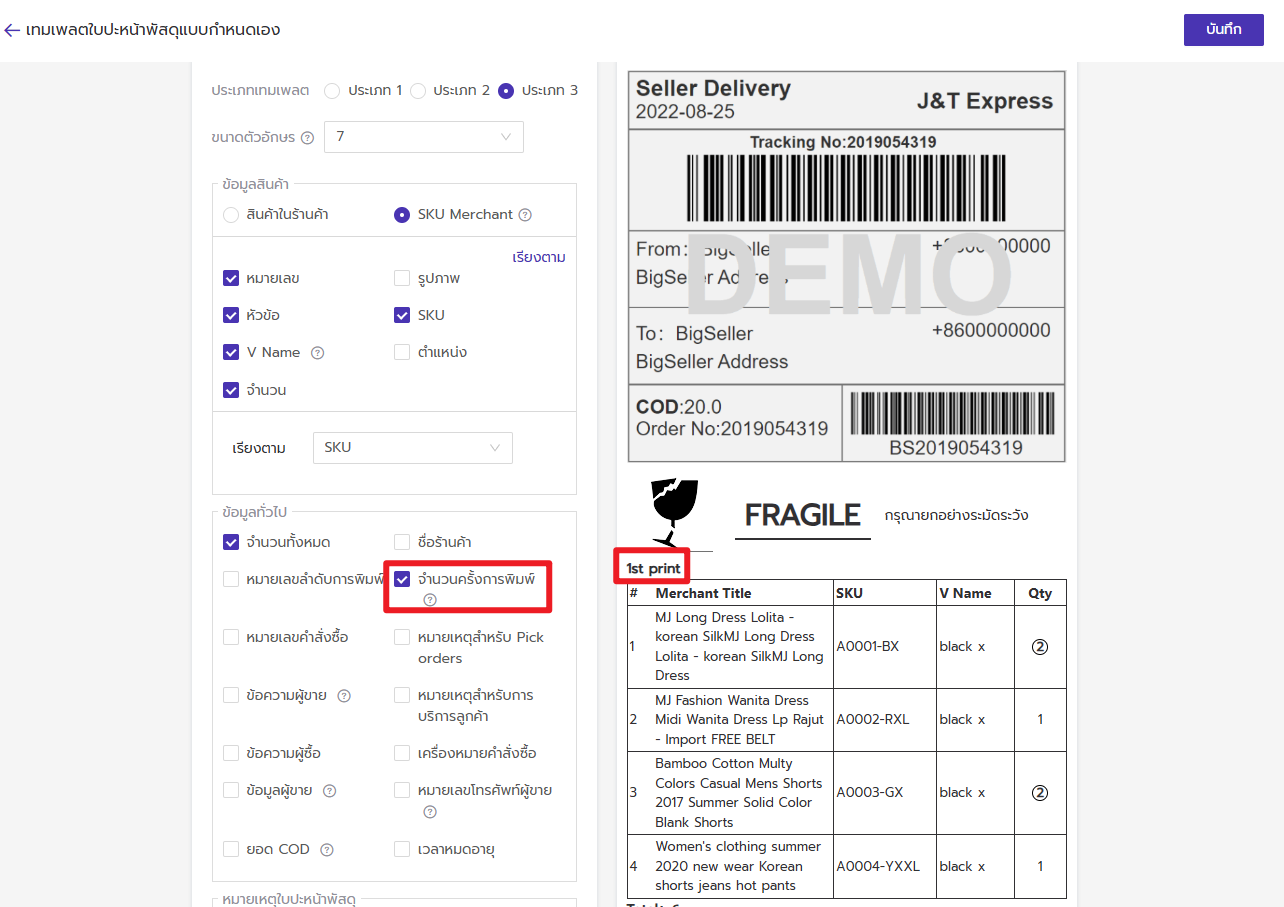The image size is (1284, 907).
Task: Uncheck the จำนวนครั้งการพิมพ์ checkbox
Action: click(x=402, y=579)
